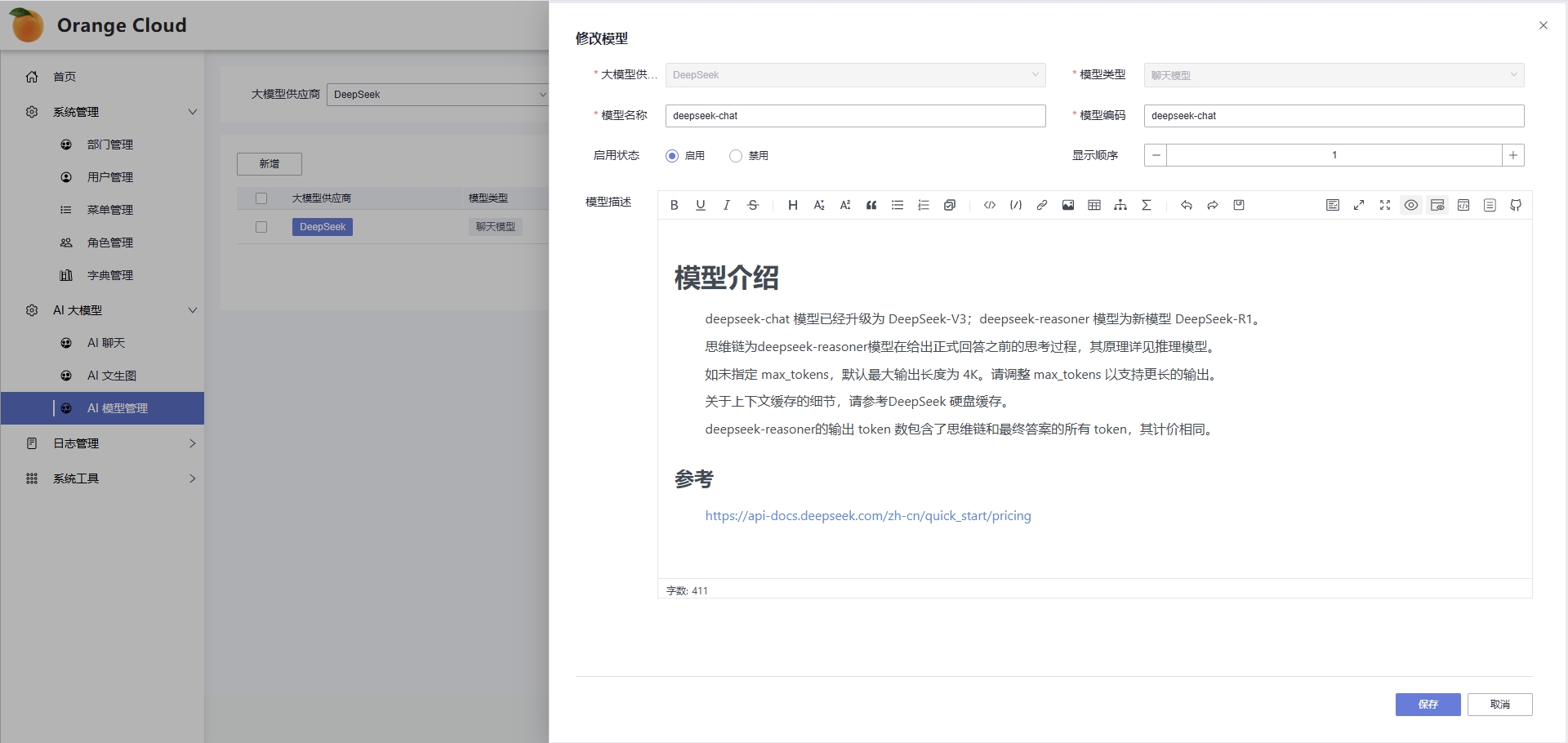The width and height of the screenshot is (1568, 743).
Task: Click the editor save icon
Action: 1239,205
